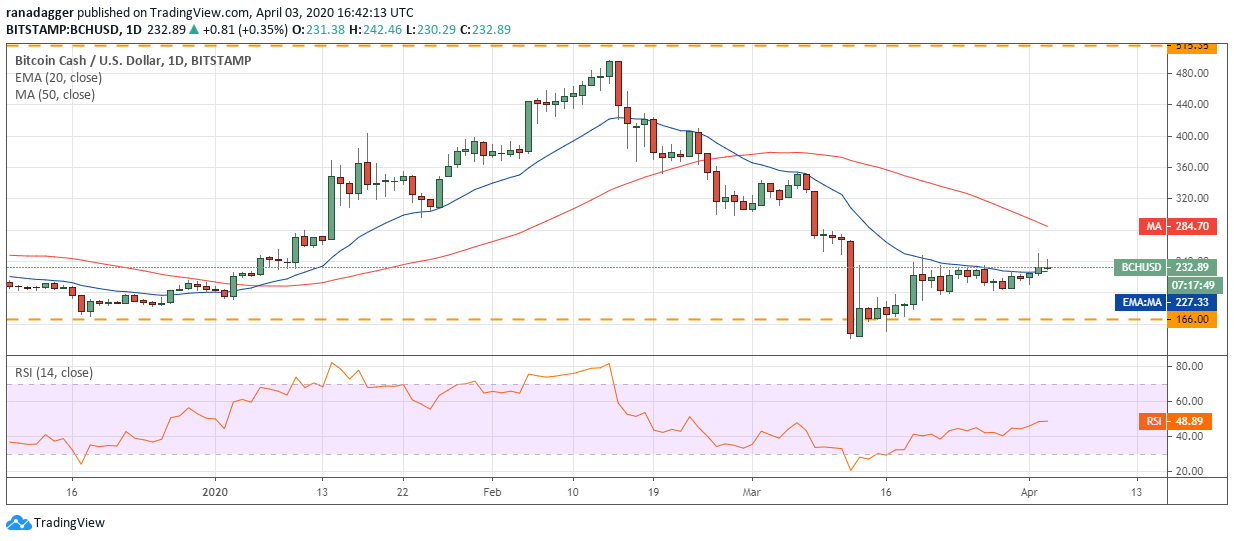
Task: Click the Bitcoin Cash / U.S. Dollar title
Action: [133, 61]
